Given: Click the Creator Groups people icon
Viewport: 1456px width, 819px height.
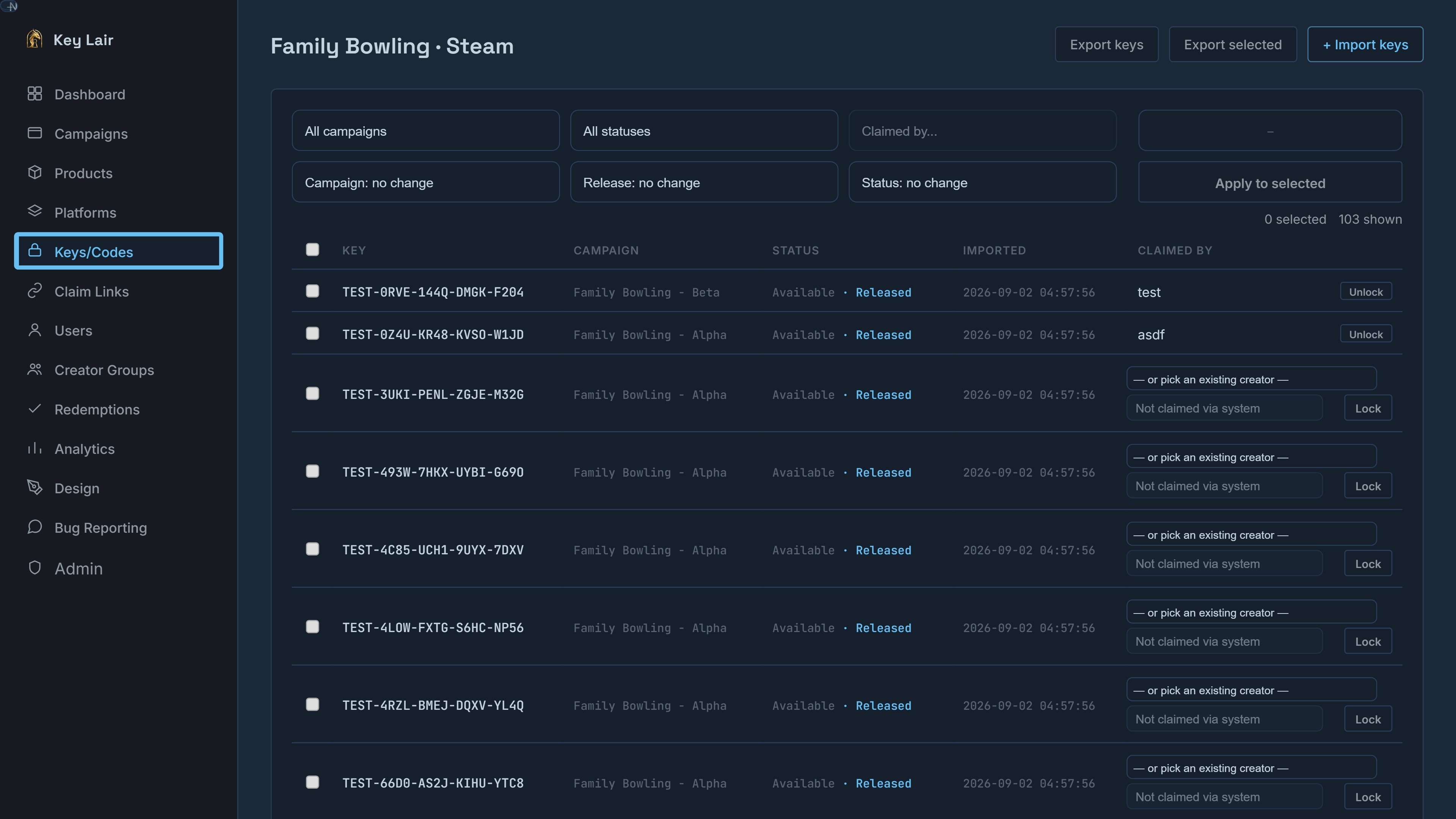Looking at the screenshot, I should coord(35,370).
